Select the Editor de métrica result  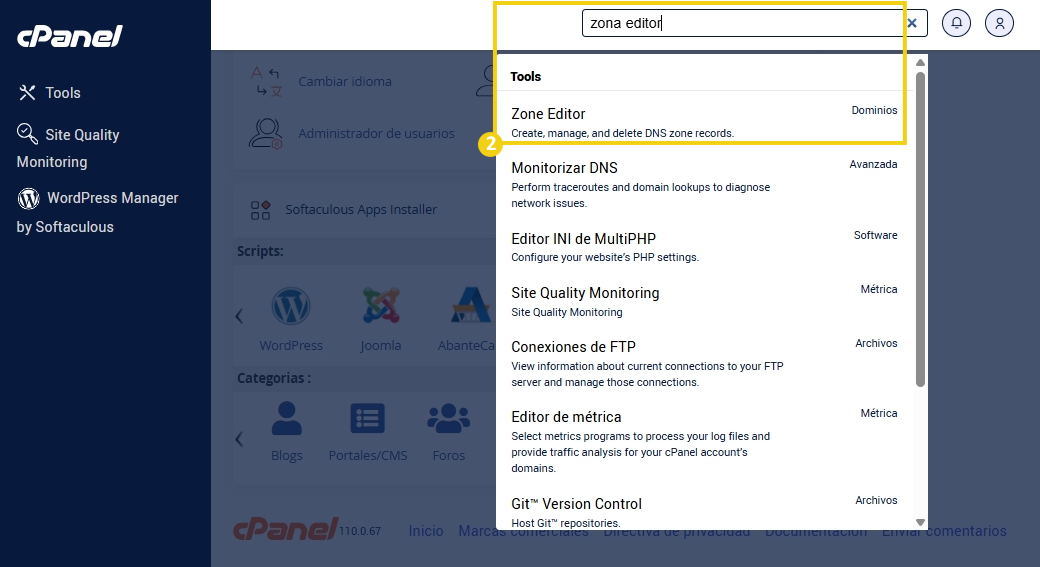704,442
